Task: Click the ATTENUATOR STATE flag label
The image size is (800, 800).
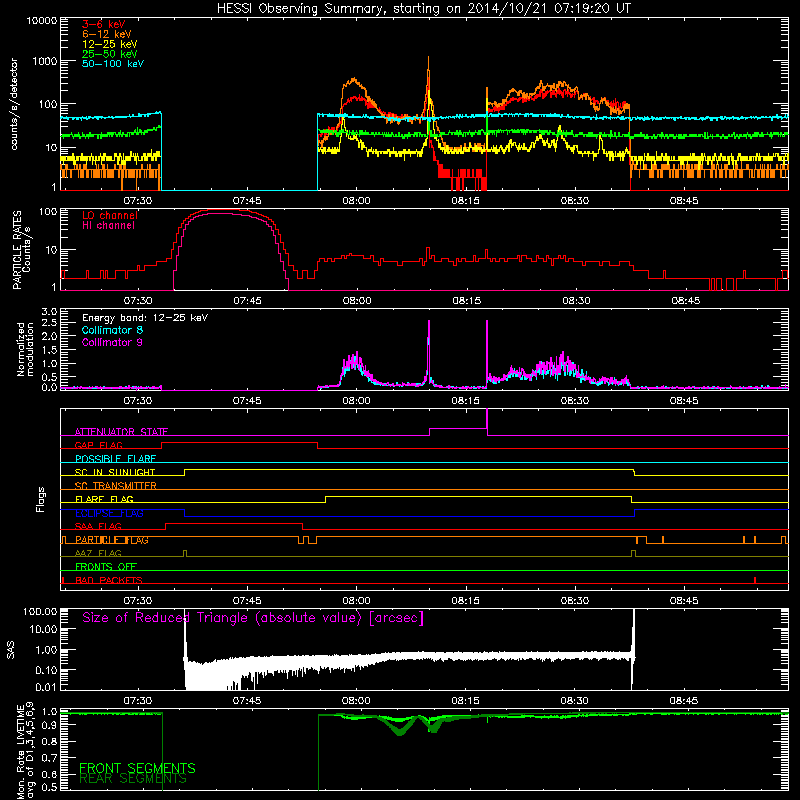Action: [x=121, y=432]
